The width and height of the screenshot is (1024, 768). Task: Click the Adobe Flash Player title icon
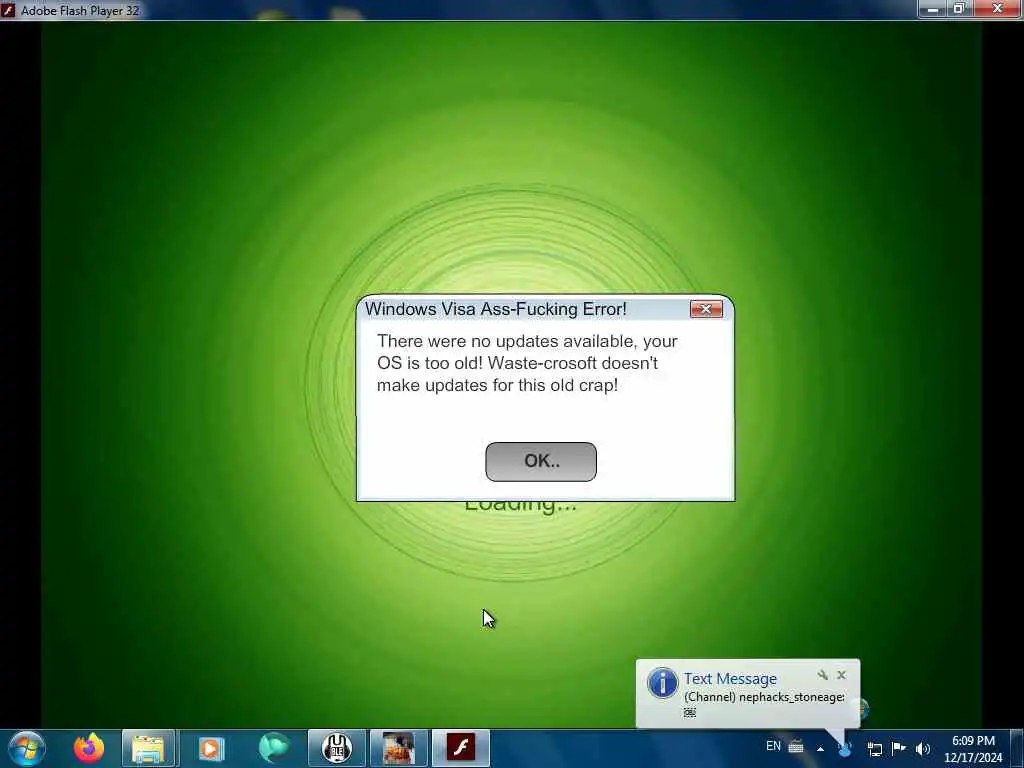point(8,10)
